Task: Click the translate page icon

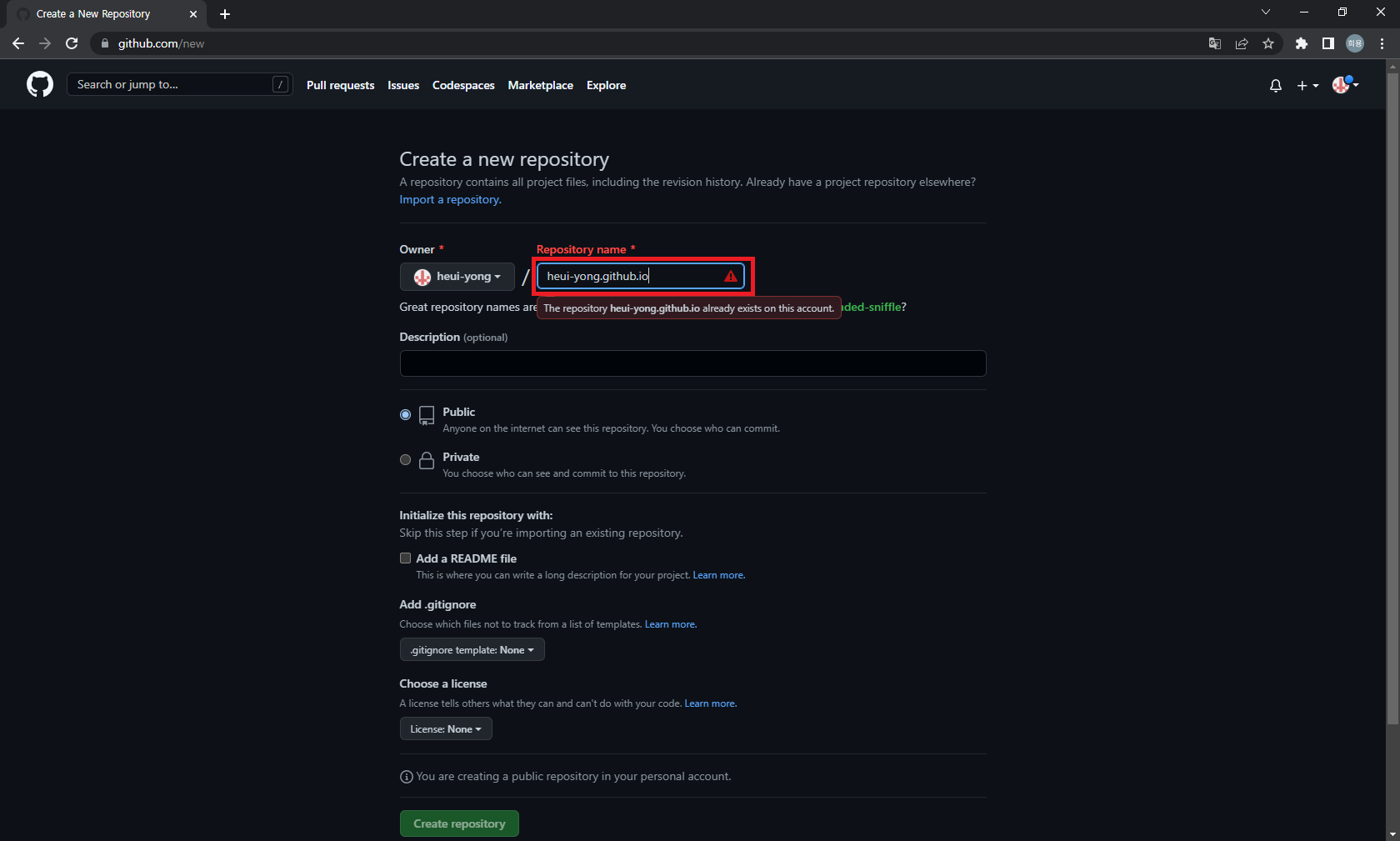Action: pos(1215,43)
